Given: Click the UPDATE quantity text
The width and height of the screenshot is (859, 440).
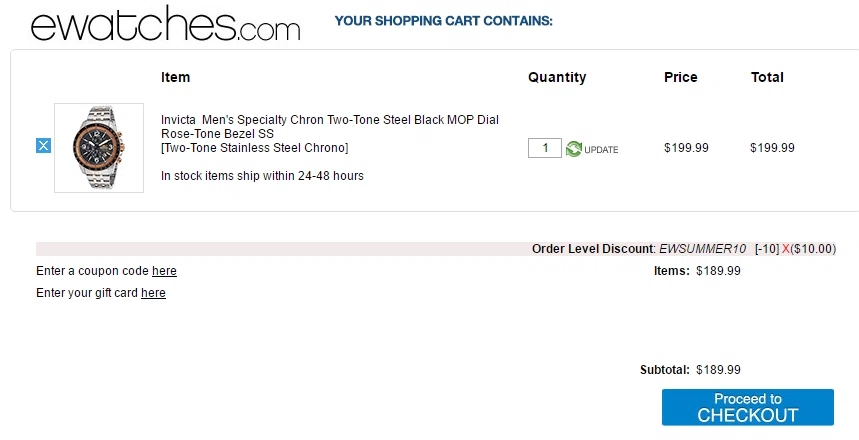Looking at the screenshot, I should (x=601, y=150).
